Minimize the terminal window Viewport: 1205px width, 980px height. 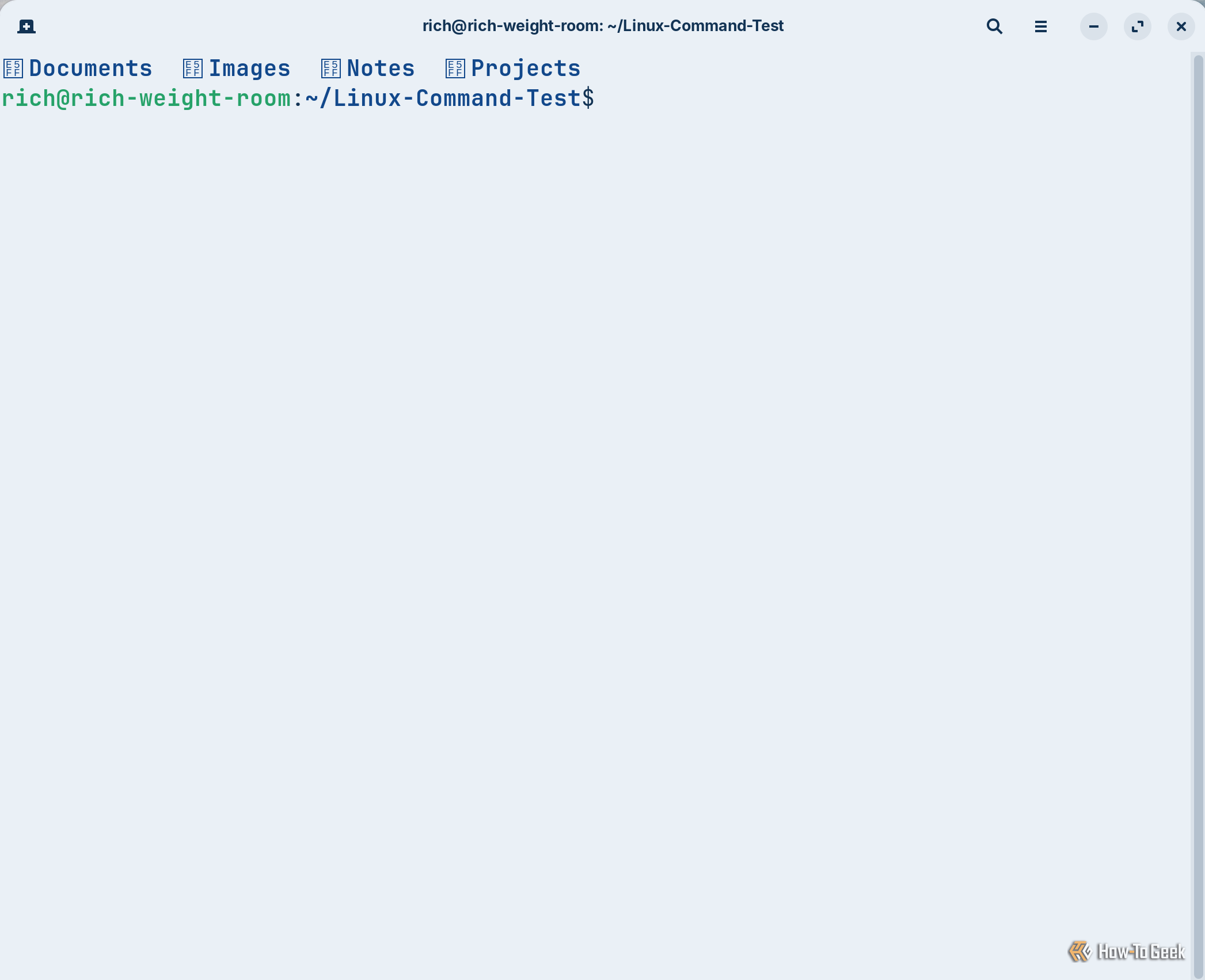[x=1093, y=26]
